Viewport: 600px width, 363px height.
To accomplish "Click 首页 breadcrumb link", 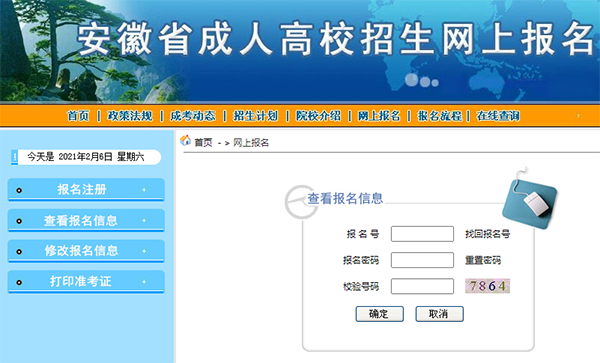I will coord(203,143).
